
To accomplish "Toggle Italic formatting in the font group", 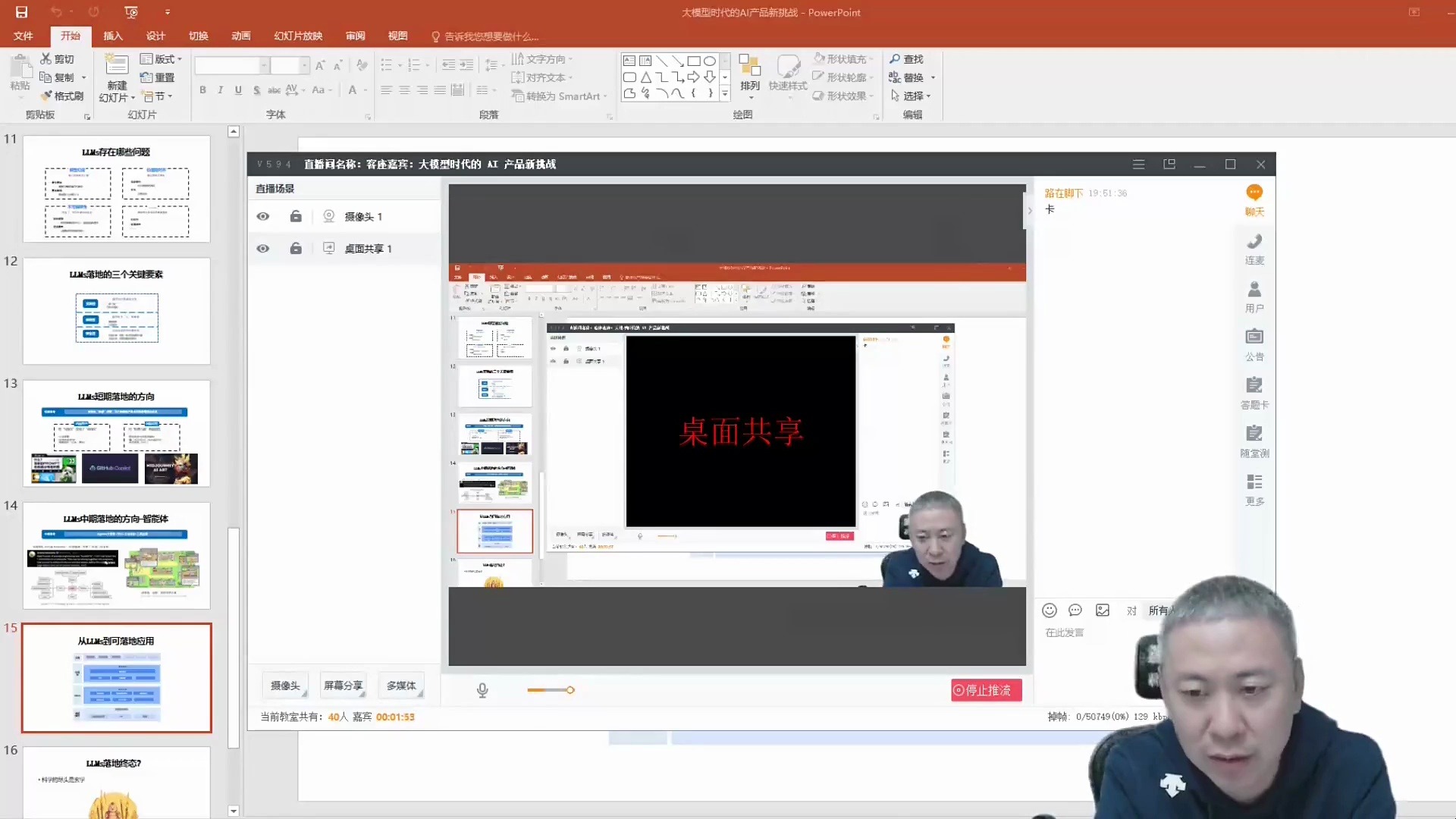I will pos(220,89).
